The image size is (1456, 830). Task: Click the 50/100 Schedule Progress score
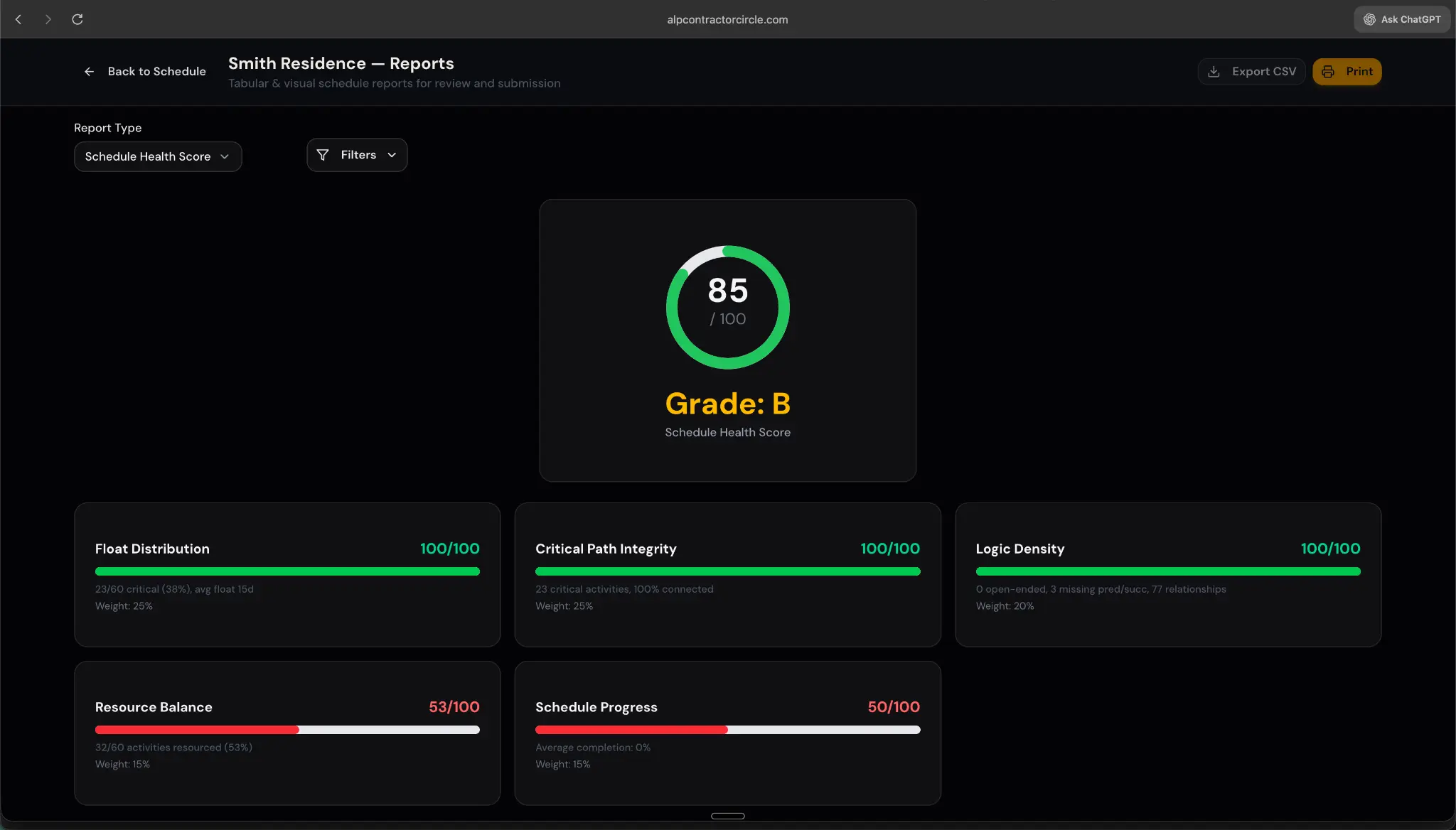click(894, 707)
